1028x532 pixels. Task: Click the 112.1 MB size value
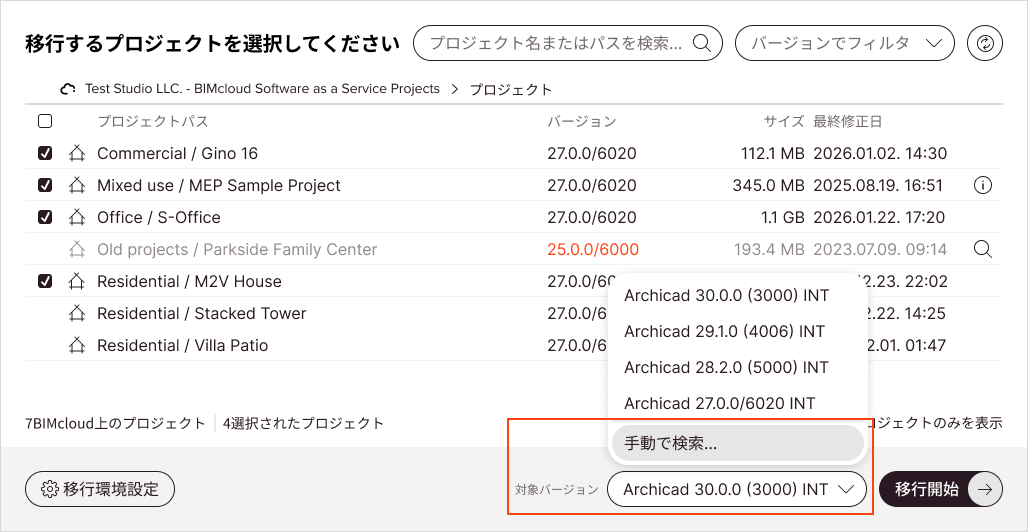pos(772,153)
